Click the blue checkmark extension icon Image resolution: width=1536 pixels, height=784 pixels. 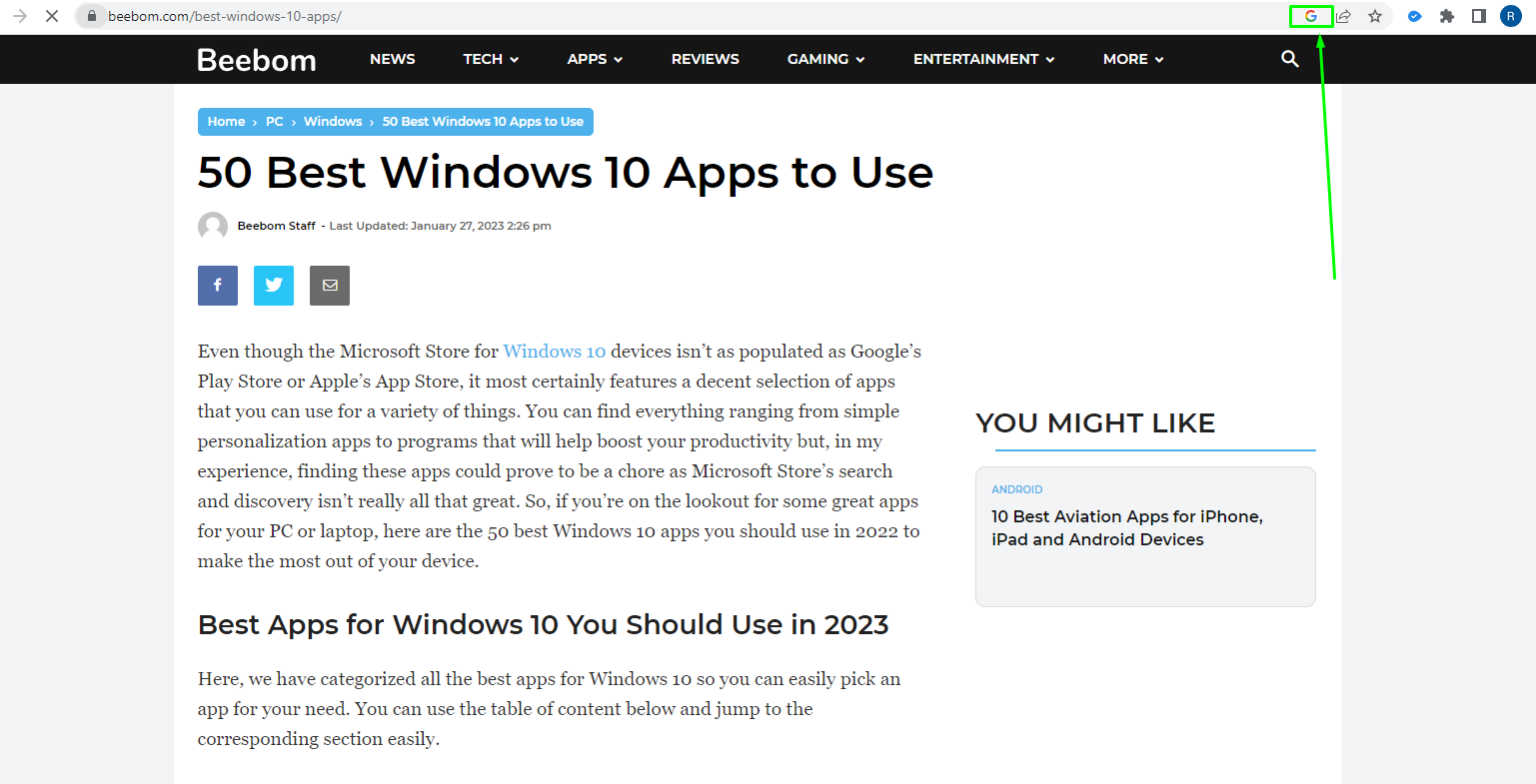1414,16
